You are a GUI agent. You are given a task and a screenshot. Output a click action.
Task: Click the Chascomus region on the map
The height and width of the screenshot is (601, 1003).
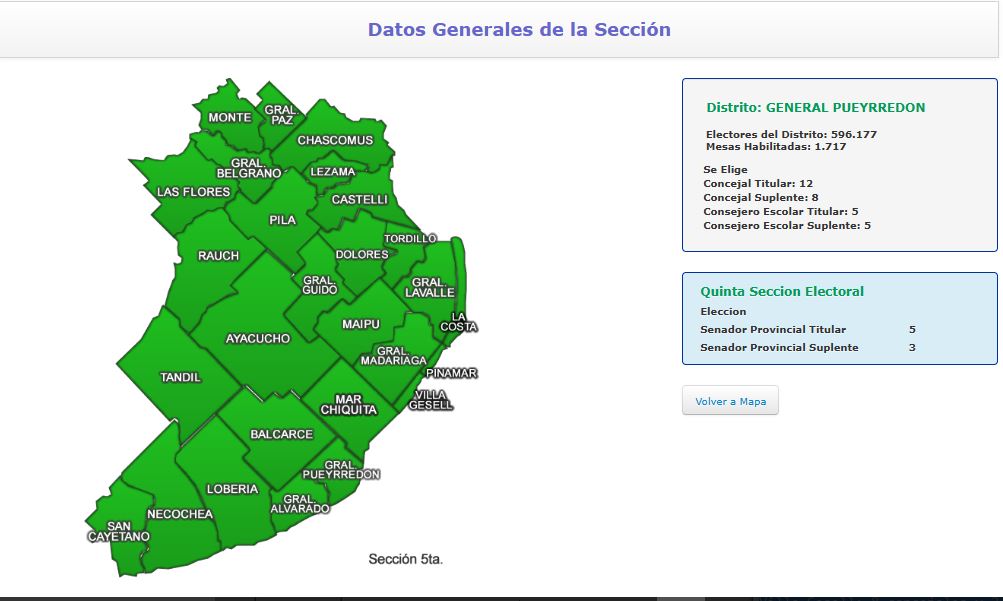tap(335, 140)
